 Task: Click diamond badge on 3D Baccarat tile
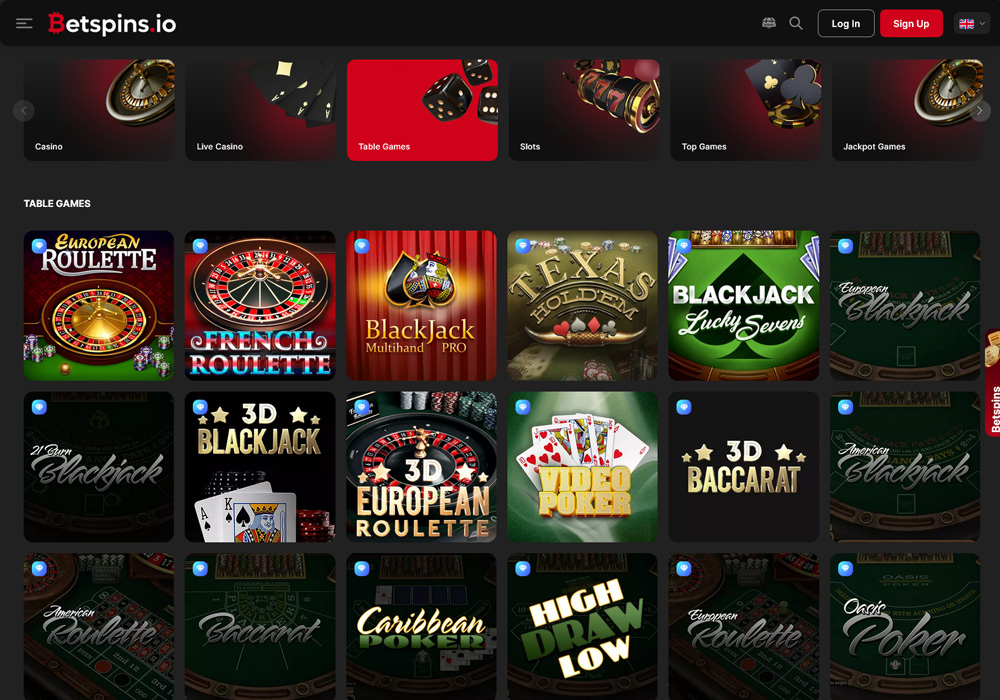684,407
